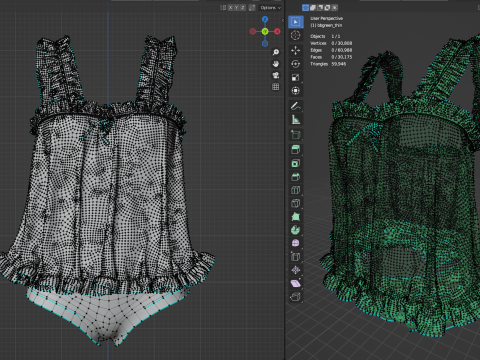Toggle X axis mirror button

(231, 7)
